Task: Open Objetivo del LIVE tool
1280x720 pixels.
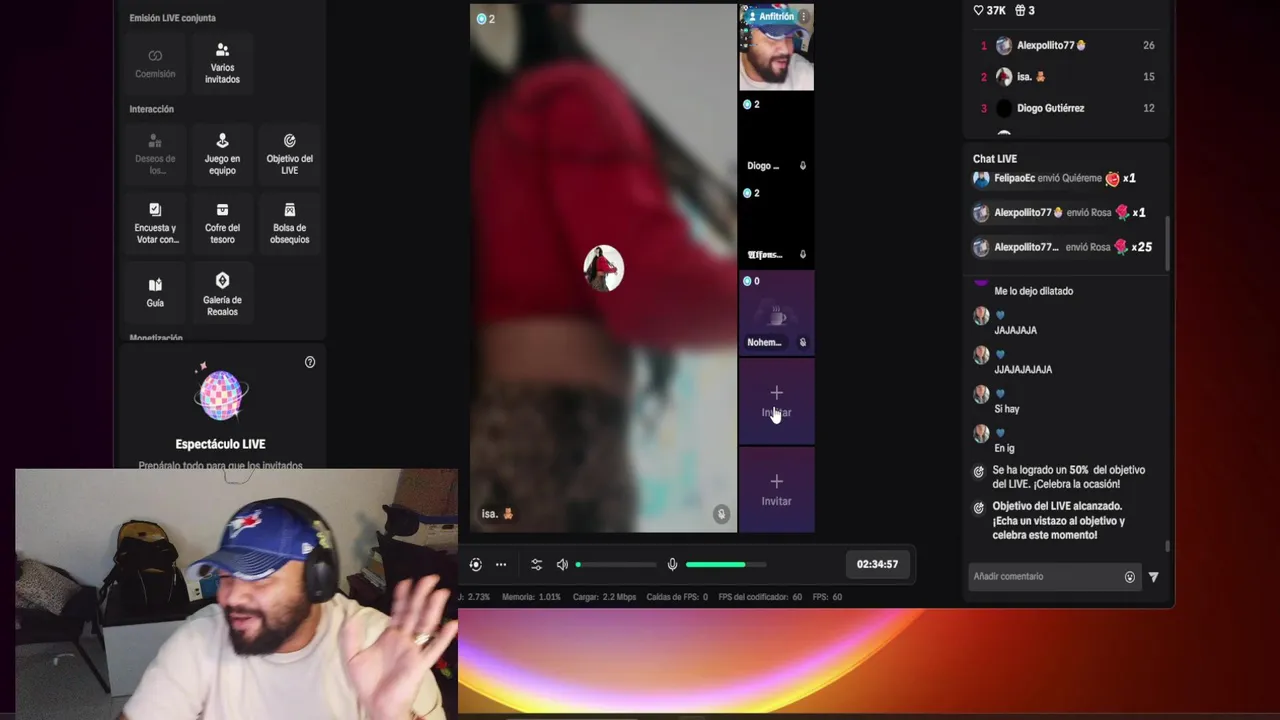Action: click(x=289, y=153)
